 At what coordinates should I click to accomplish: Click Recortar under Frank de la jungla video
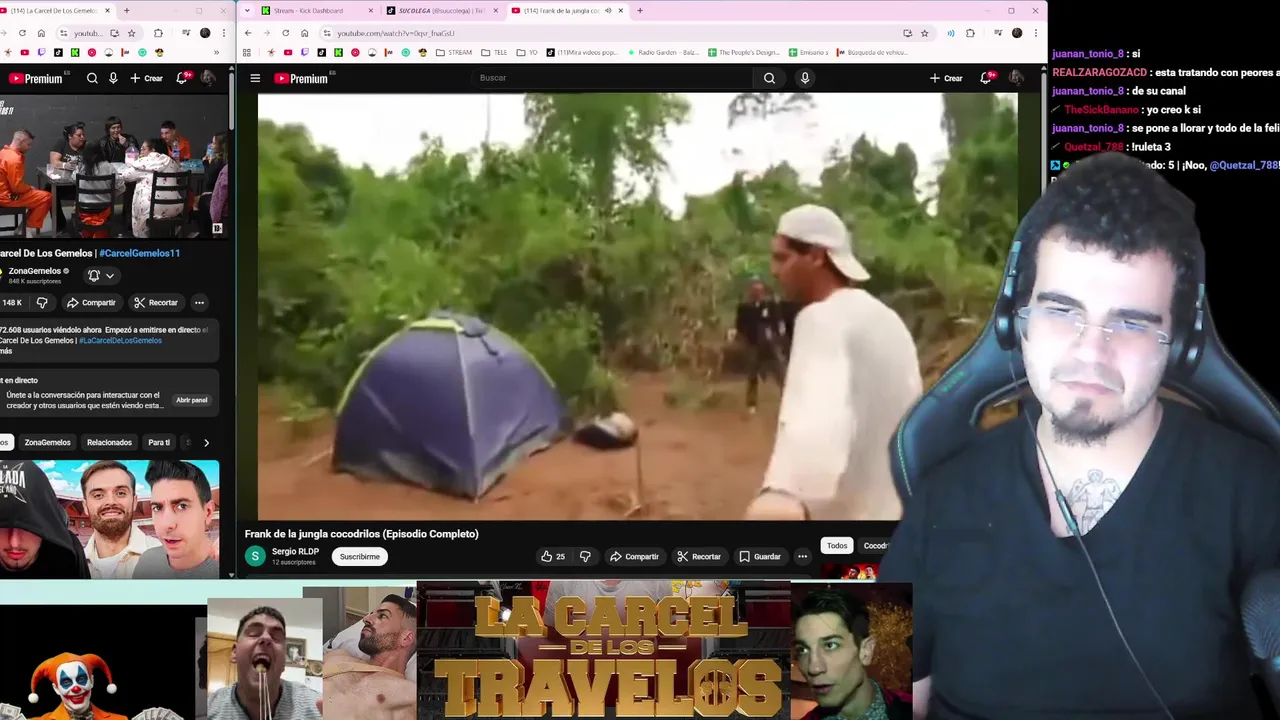click(x=699, y=556)
